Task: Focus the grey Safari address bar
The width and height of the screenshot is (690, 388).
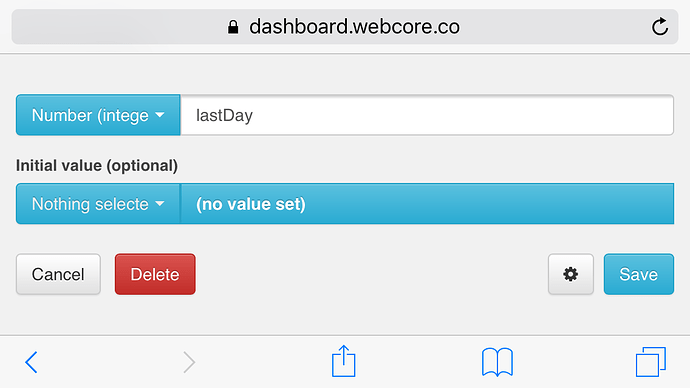Action: [345, 26]
